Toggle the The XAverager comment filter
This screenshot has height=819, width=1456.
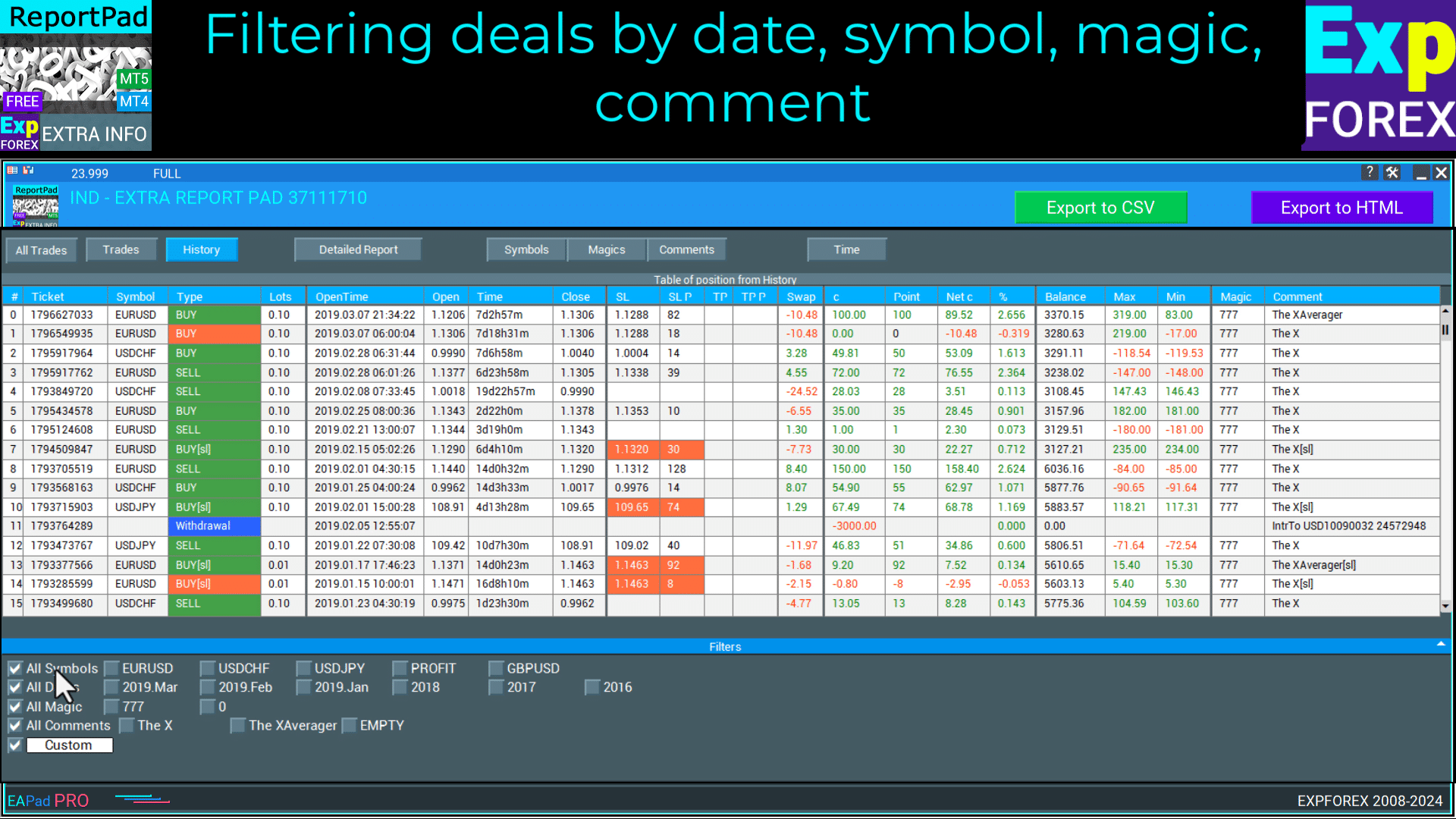coord(238,726)
